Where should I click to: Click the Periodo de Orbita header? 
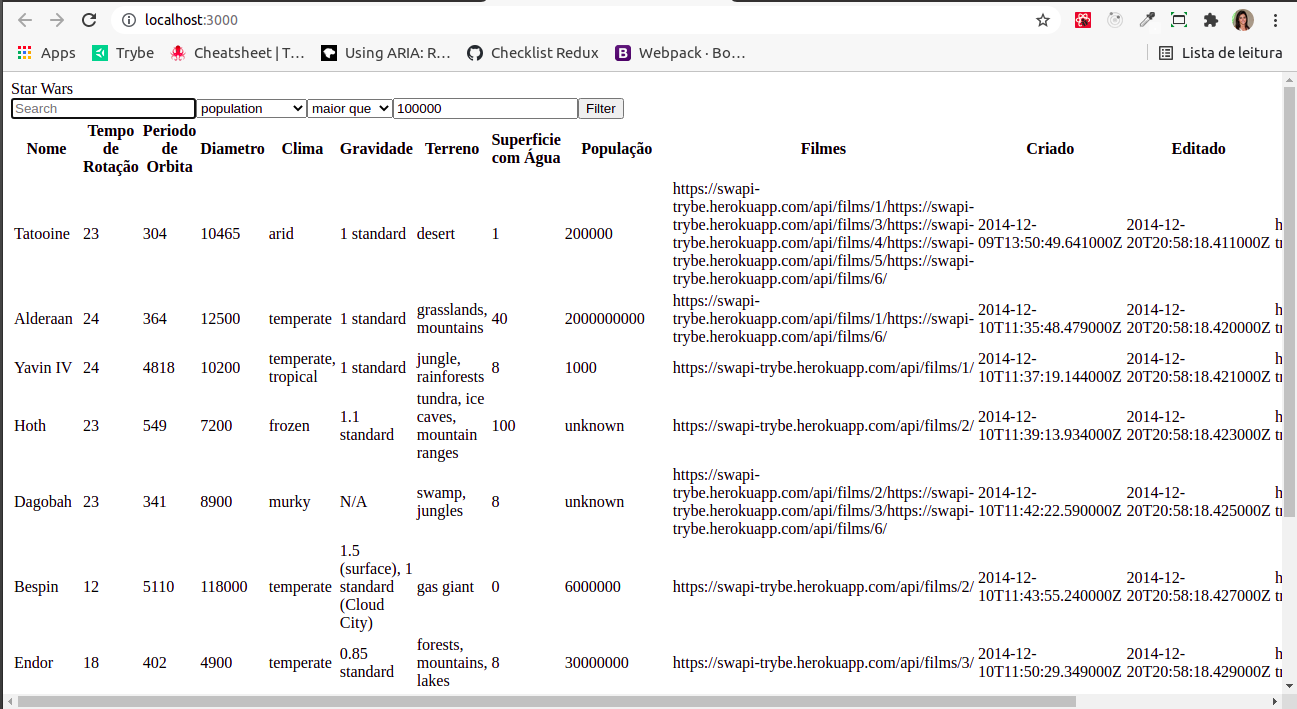click(x=170, y=149)
